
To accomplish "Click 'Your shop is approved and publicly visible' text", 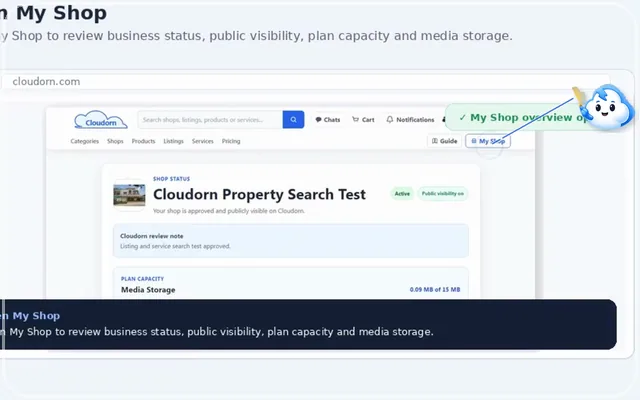I will (x=229, y=211).
